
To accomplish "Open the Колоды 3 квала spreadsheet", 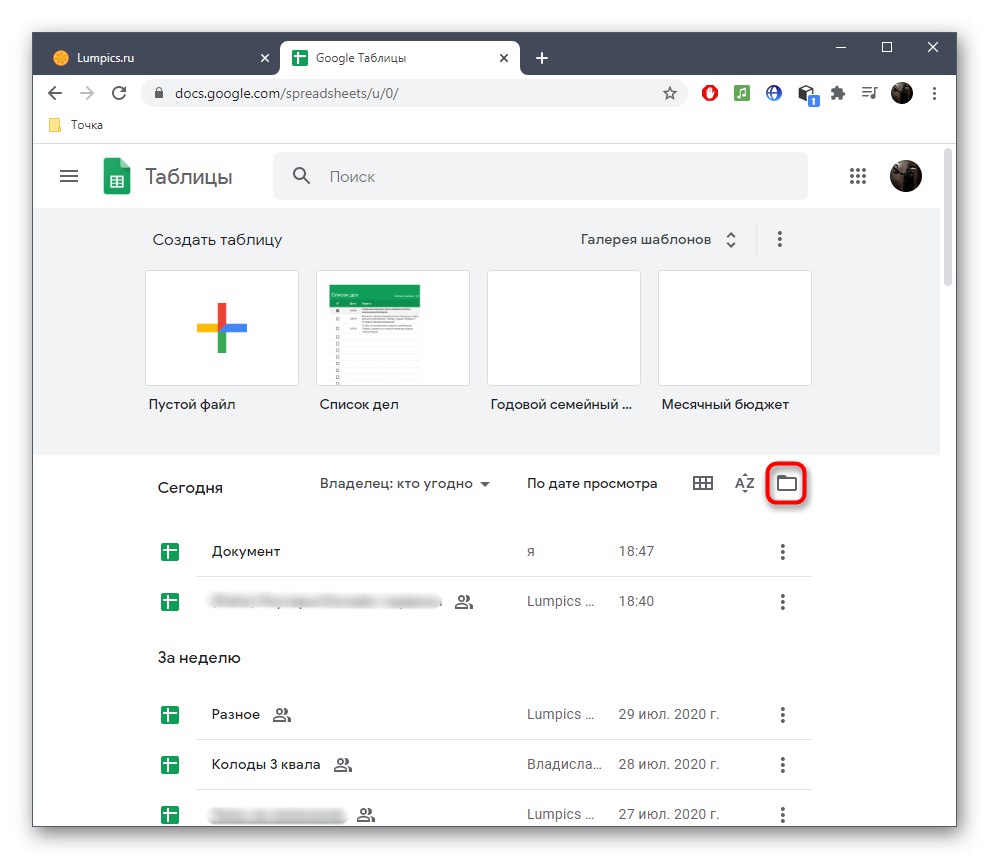I will click(x=266, y=764).
